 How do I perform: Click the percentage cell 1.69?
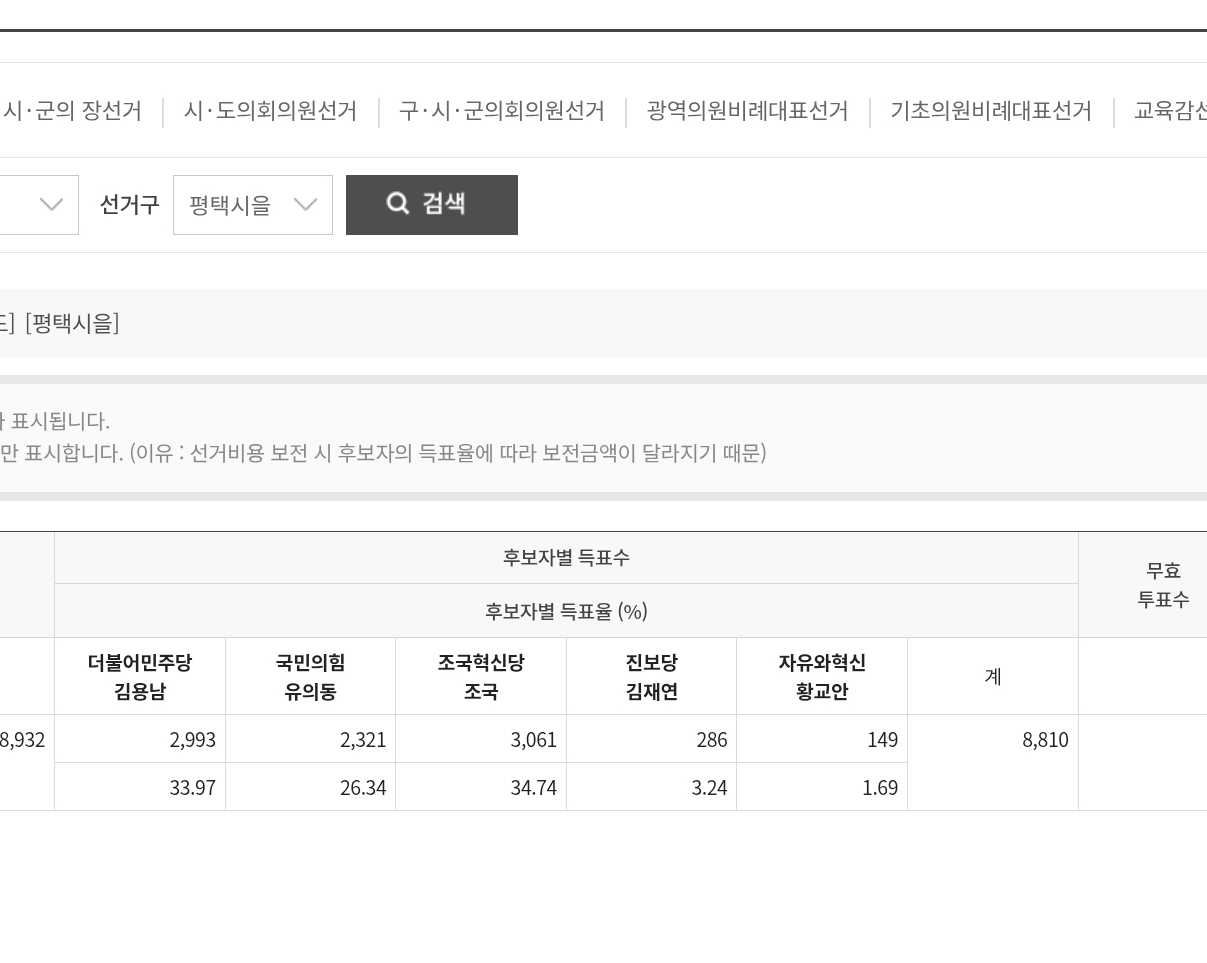point(822,787)
